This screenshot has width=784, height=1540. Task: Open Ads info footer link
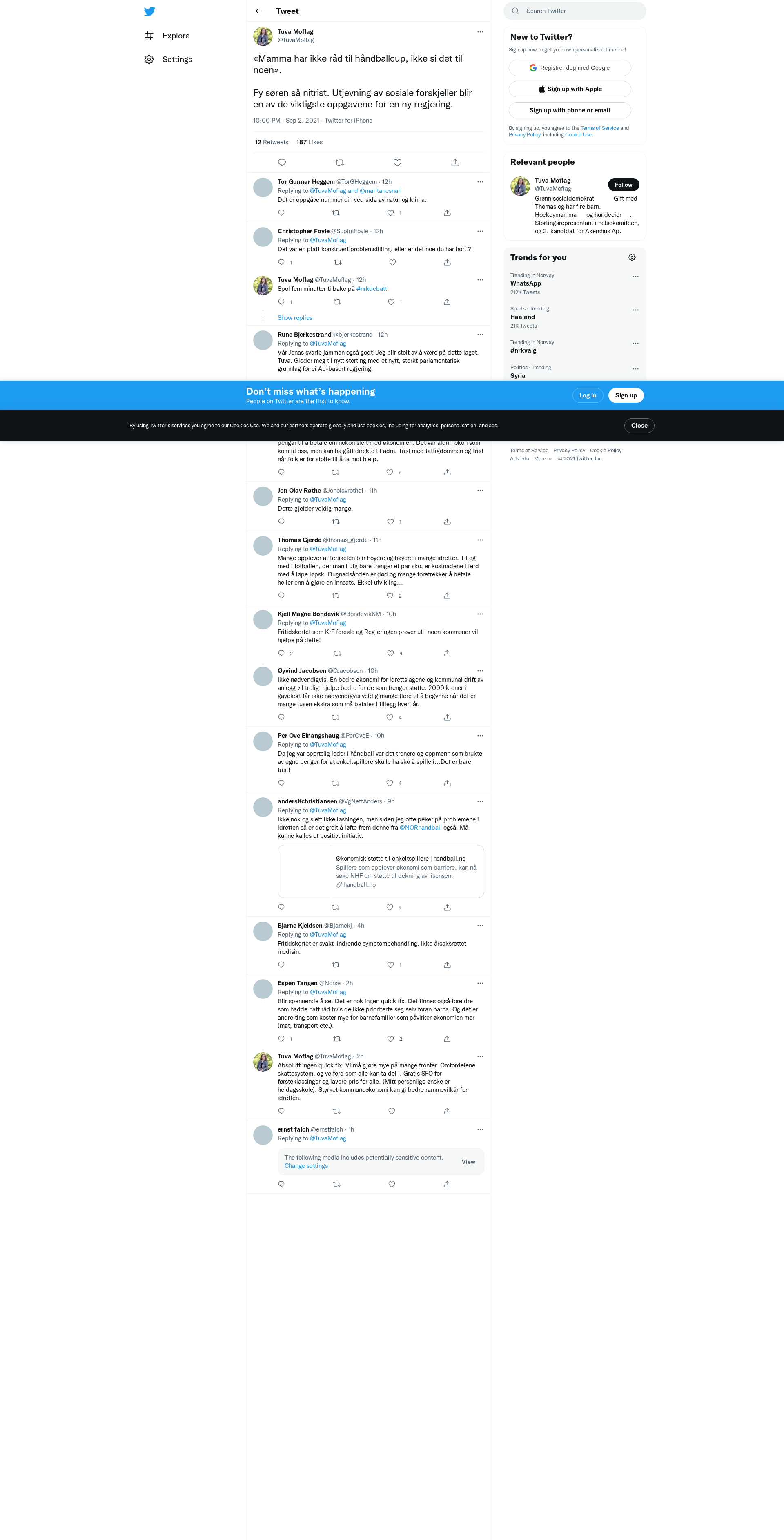click(x=519, y=459)
